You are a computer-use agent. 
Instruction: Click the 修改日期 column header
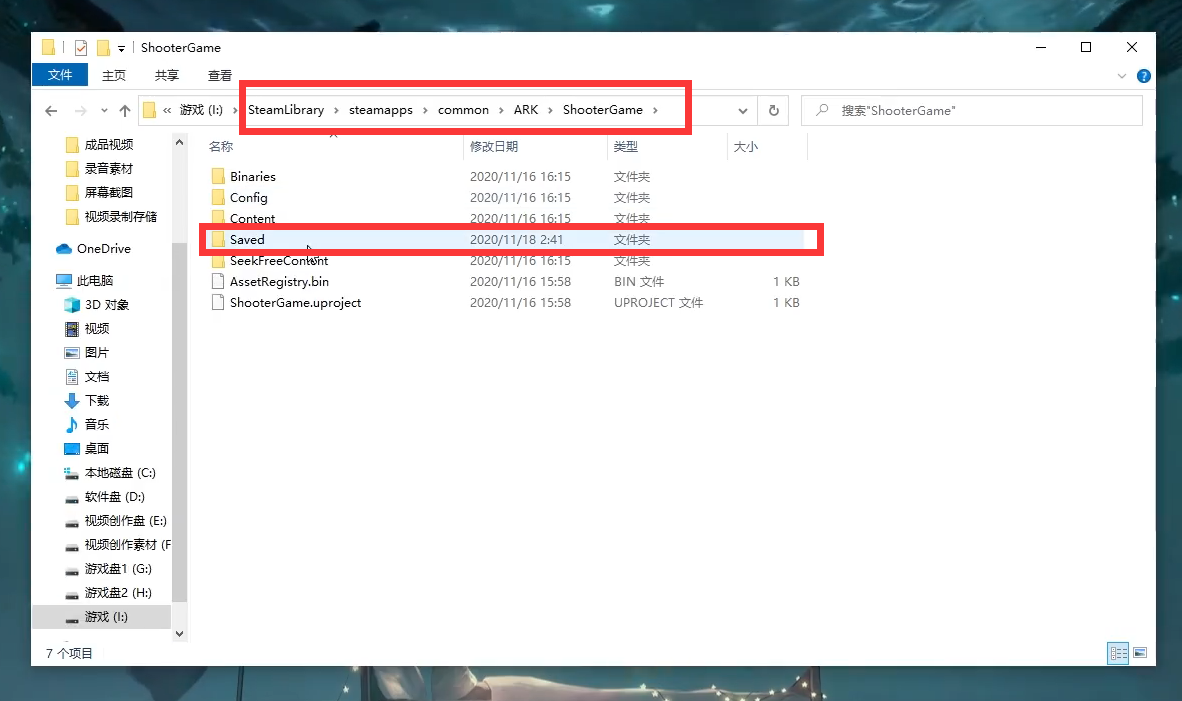[494, 147]
